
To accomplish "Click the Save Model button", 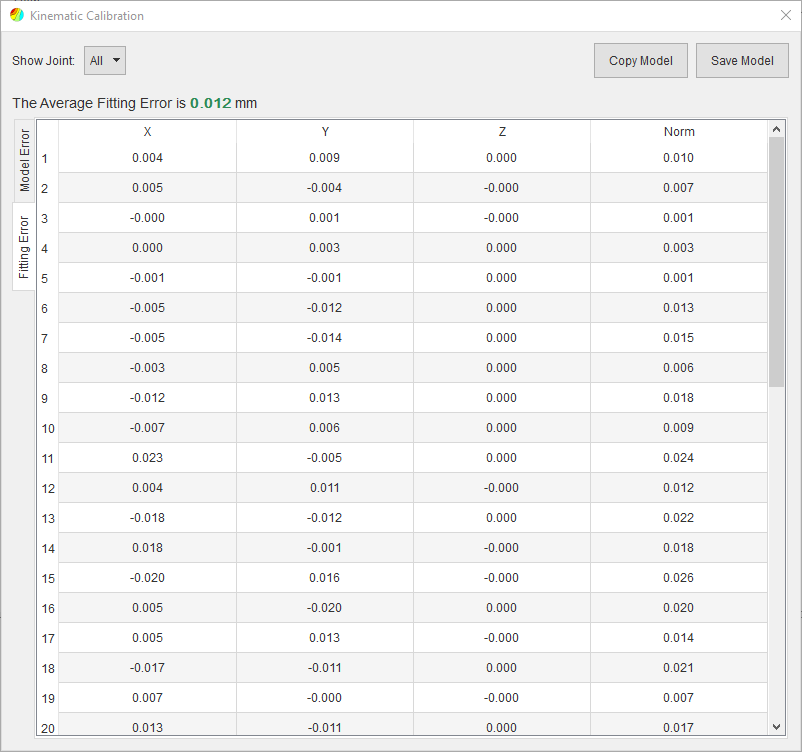I will (x=742, y=60).
